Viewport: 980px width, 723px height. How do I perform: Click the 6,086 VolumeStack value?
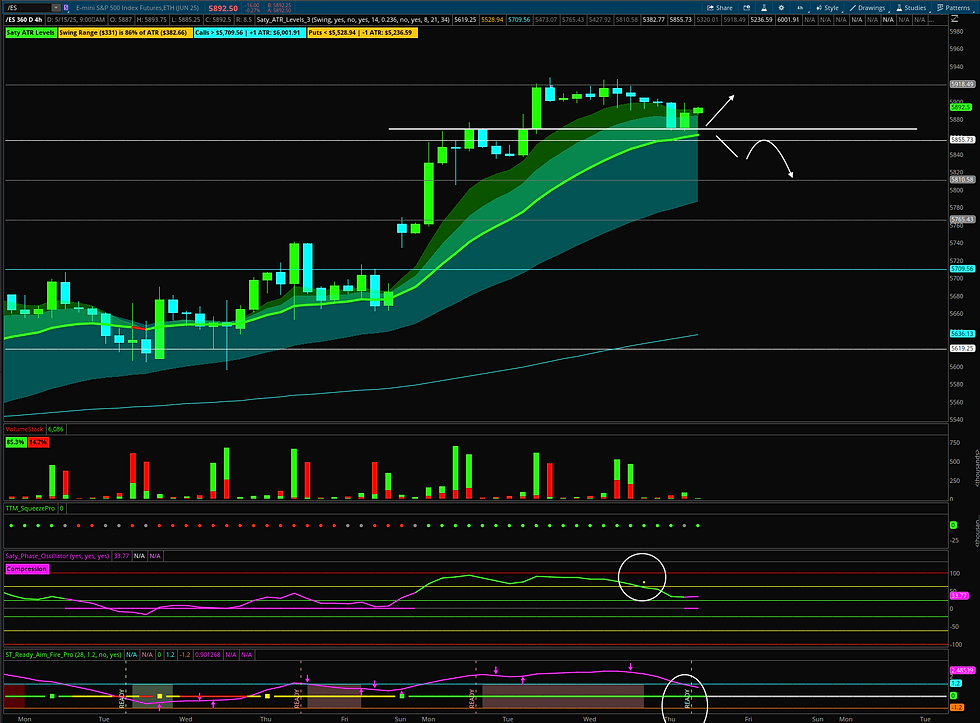tap(56, 429)
